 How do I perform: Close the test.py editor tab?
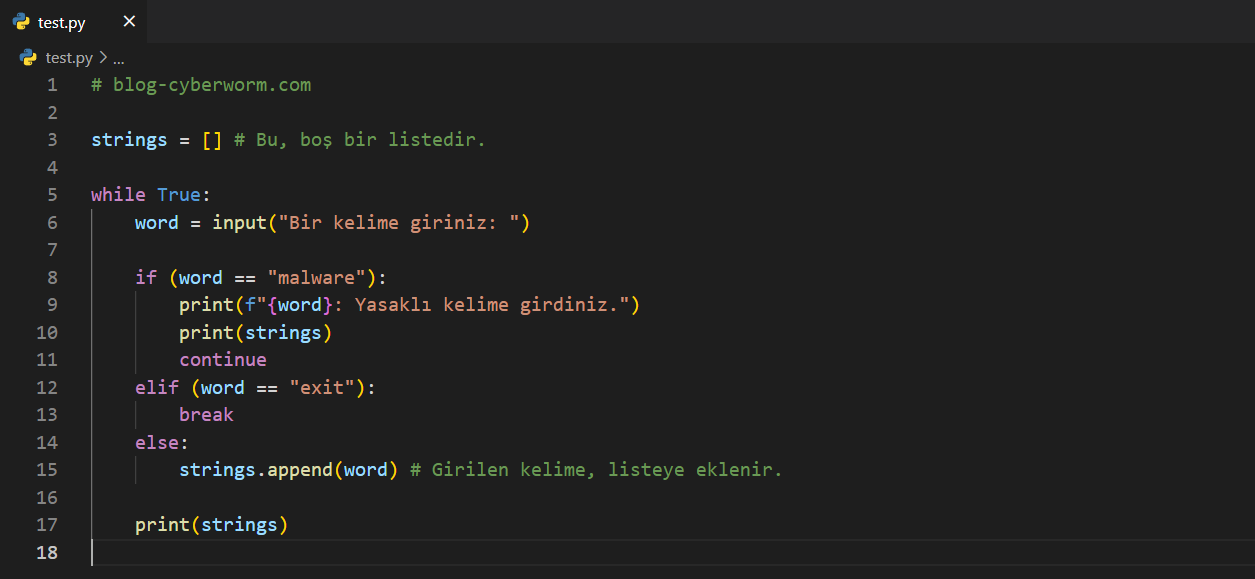point(128,22)
